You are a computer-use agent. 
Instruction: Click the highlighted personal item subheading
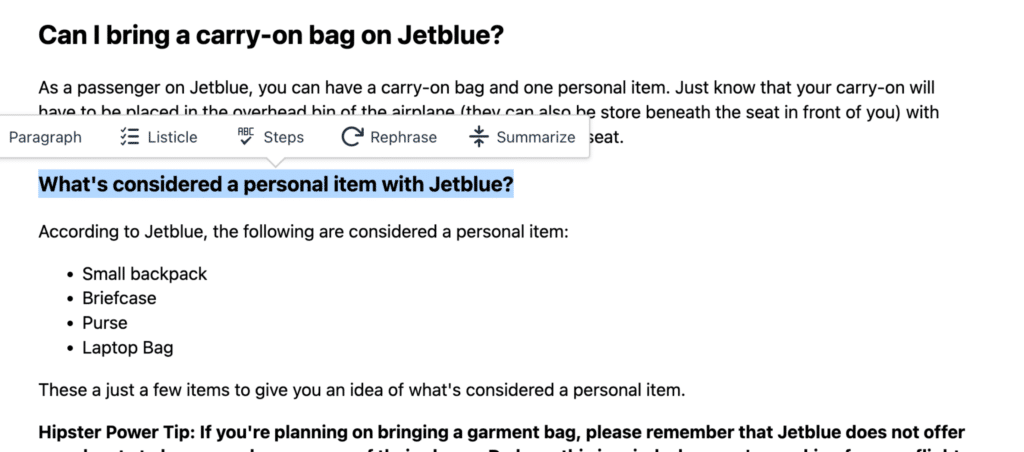tap(276, 184)
